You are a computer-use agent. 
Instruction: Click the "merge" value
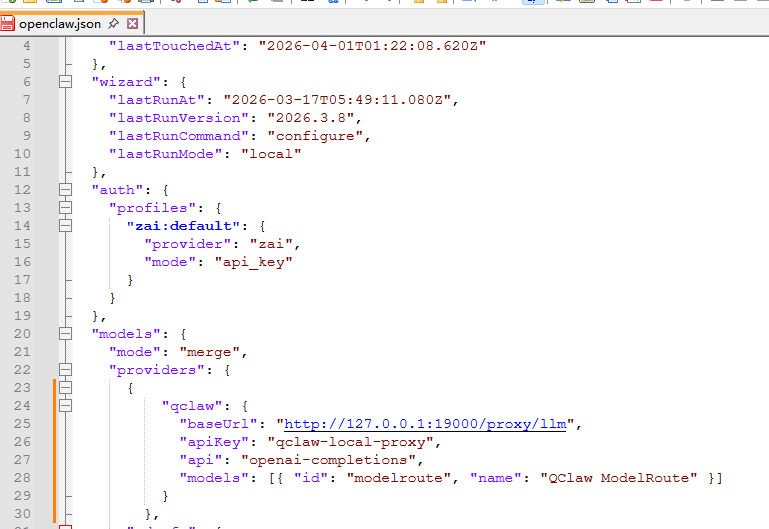click(209, 352)
